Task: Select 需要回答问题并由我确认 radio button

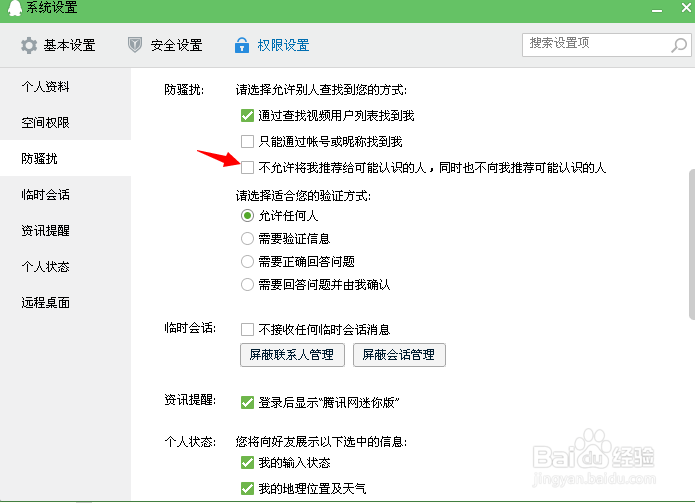Action: click(x=247, y=285)
